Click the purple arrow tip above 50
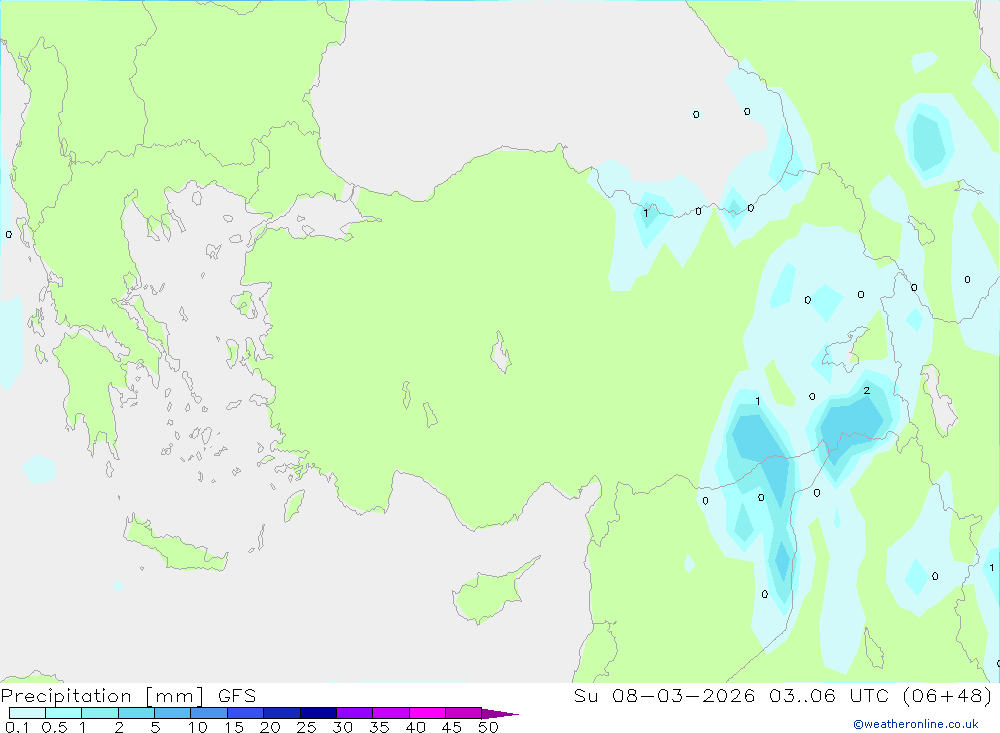 coord(499,713)
